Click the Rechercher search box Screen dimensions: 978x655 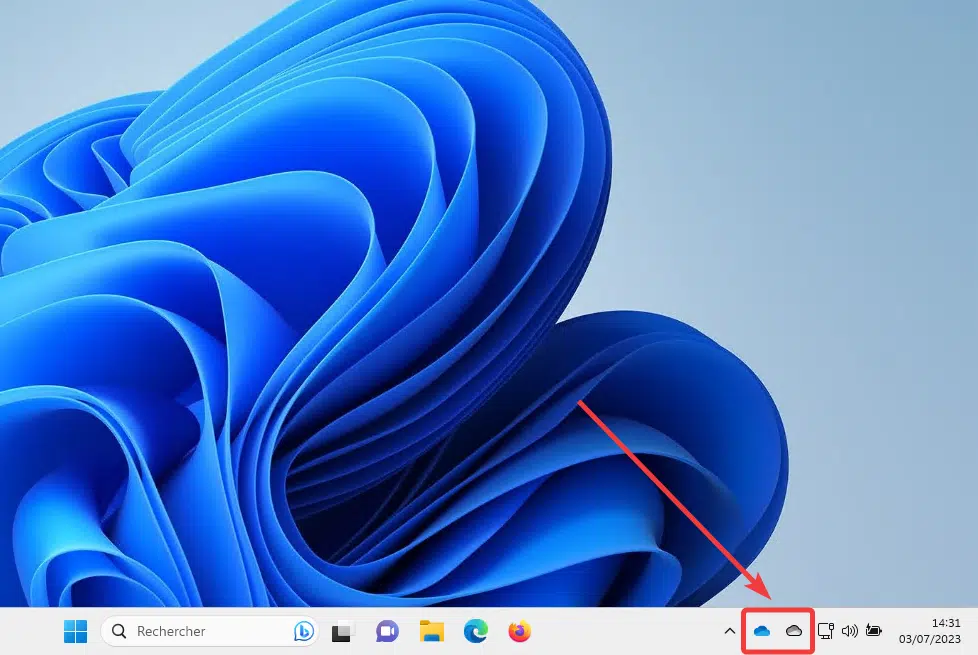pos(210,631)
